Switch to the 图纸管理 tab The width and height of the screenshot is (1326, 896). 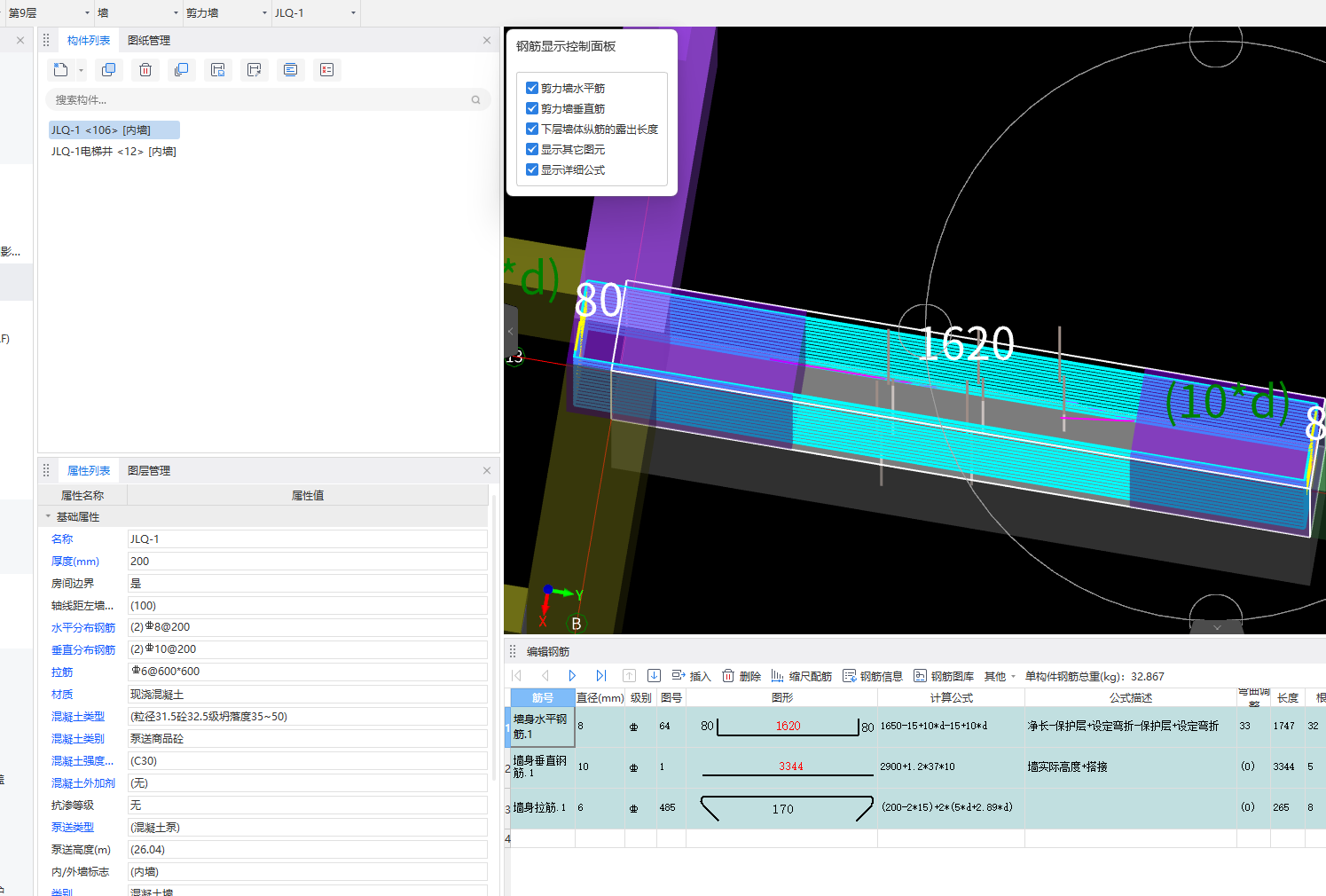149,41
